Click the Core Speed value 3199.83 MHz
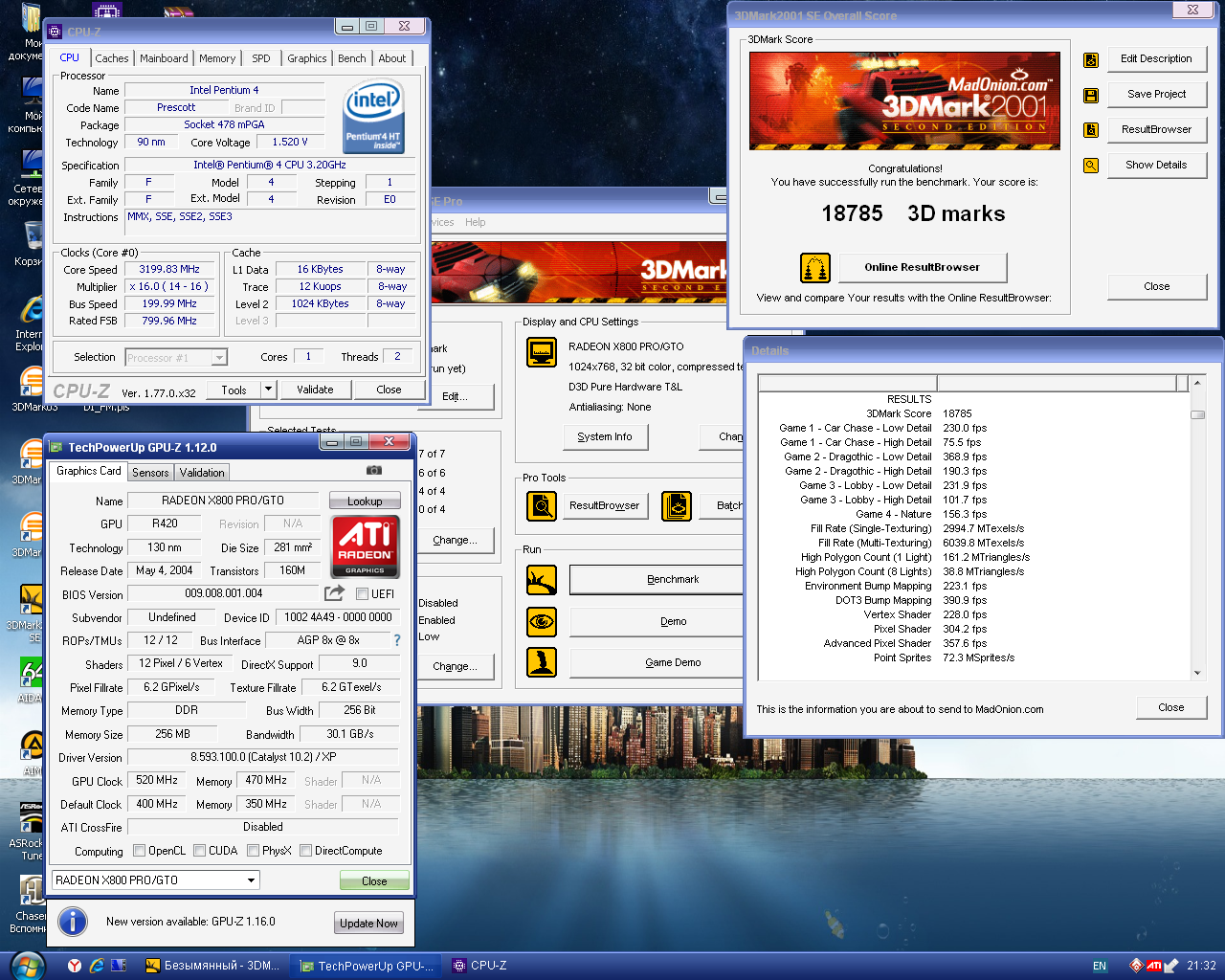The height and width of the screenshot is (980, 1225). click(x=169, y=270)
